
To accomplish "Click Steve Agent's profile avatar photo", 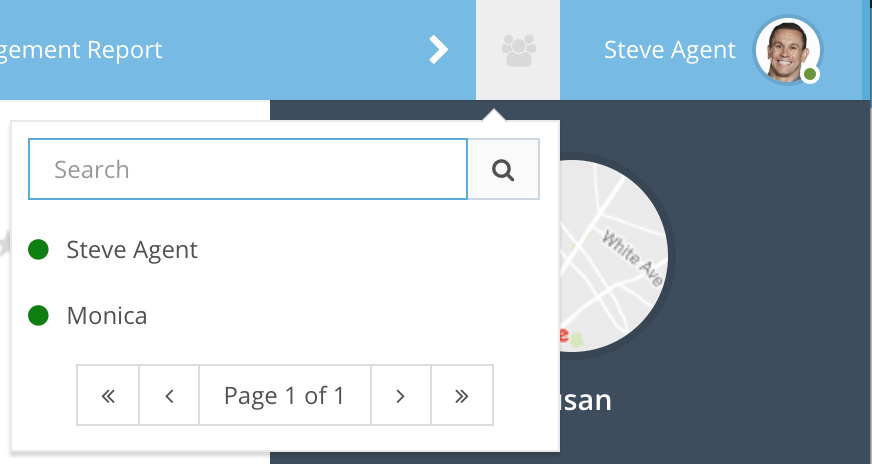I will tap(787, 49).
